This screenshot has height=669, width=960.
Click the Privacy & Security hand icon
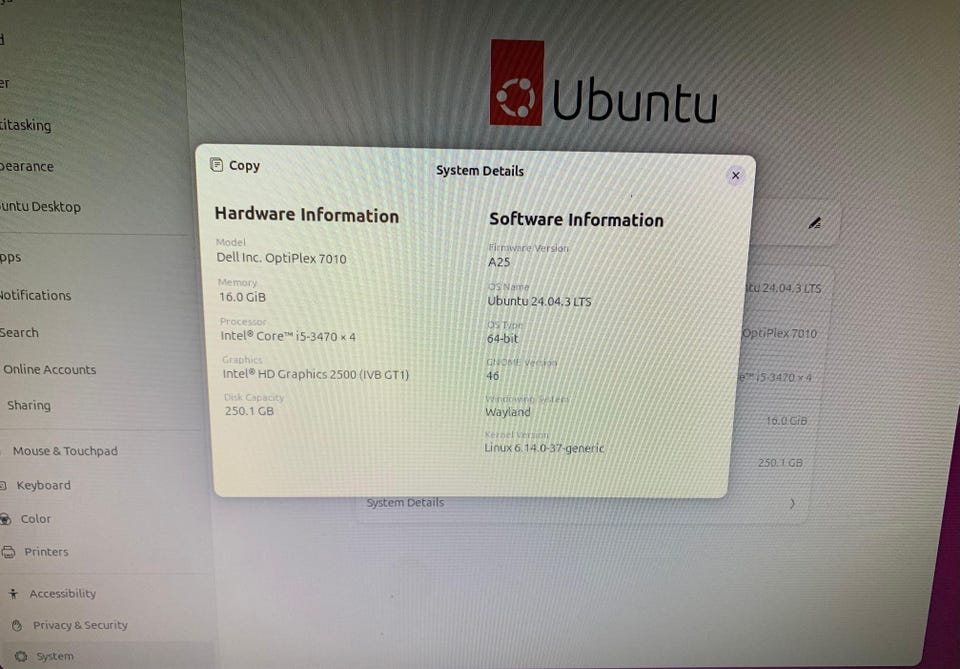coord(17,625)
